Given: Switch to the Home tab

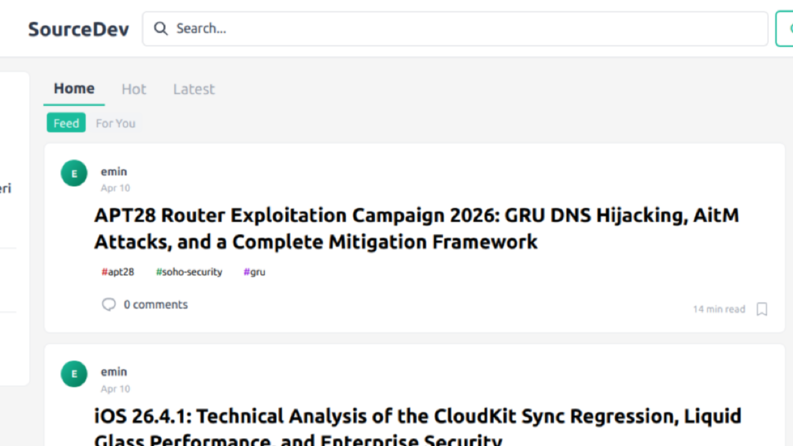Looking at the screenshot, I should (74, 88).
